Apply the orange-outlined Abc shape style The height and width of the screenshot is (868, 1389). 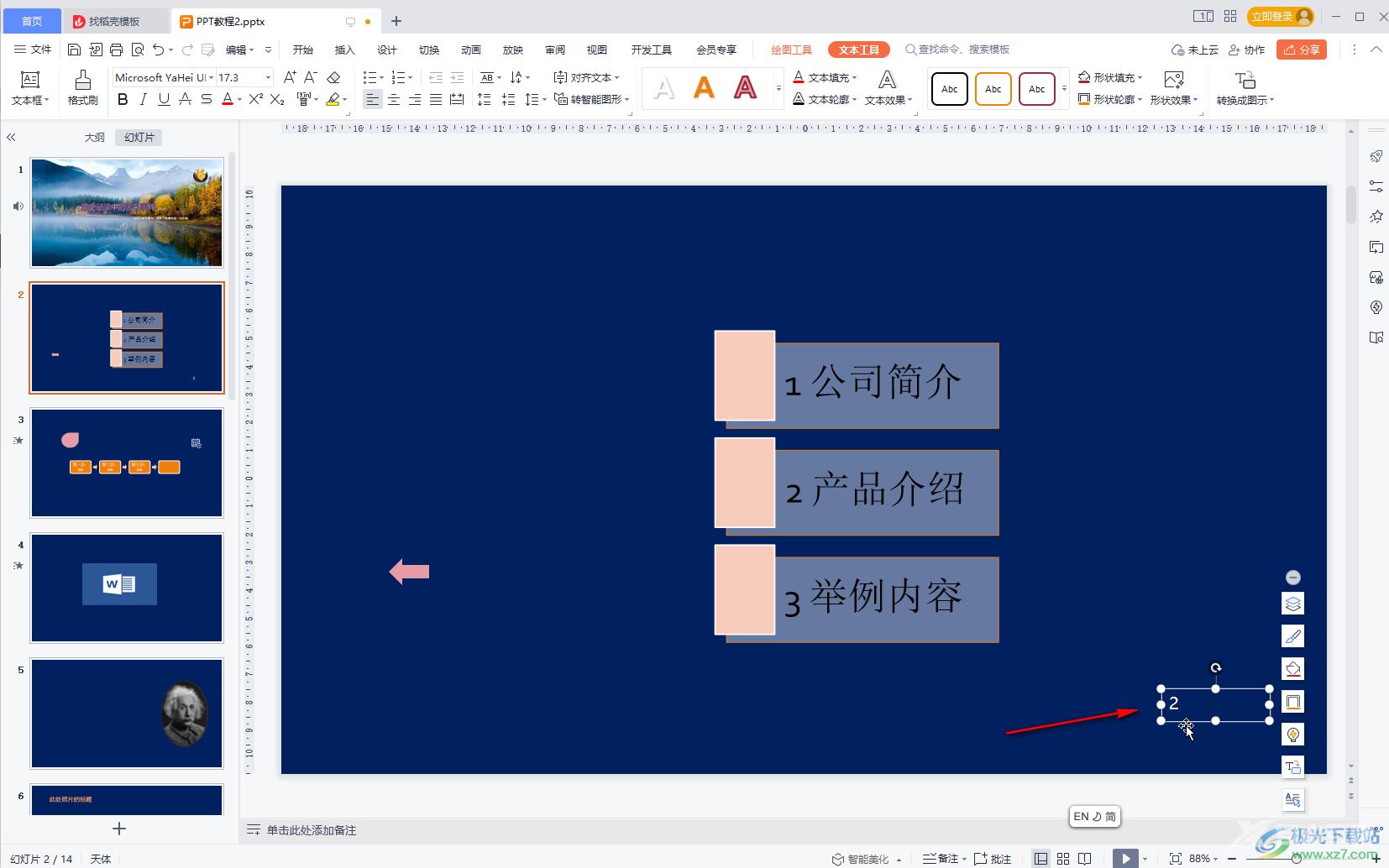pos(993,88)
